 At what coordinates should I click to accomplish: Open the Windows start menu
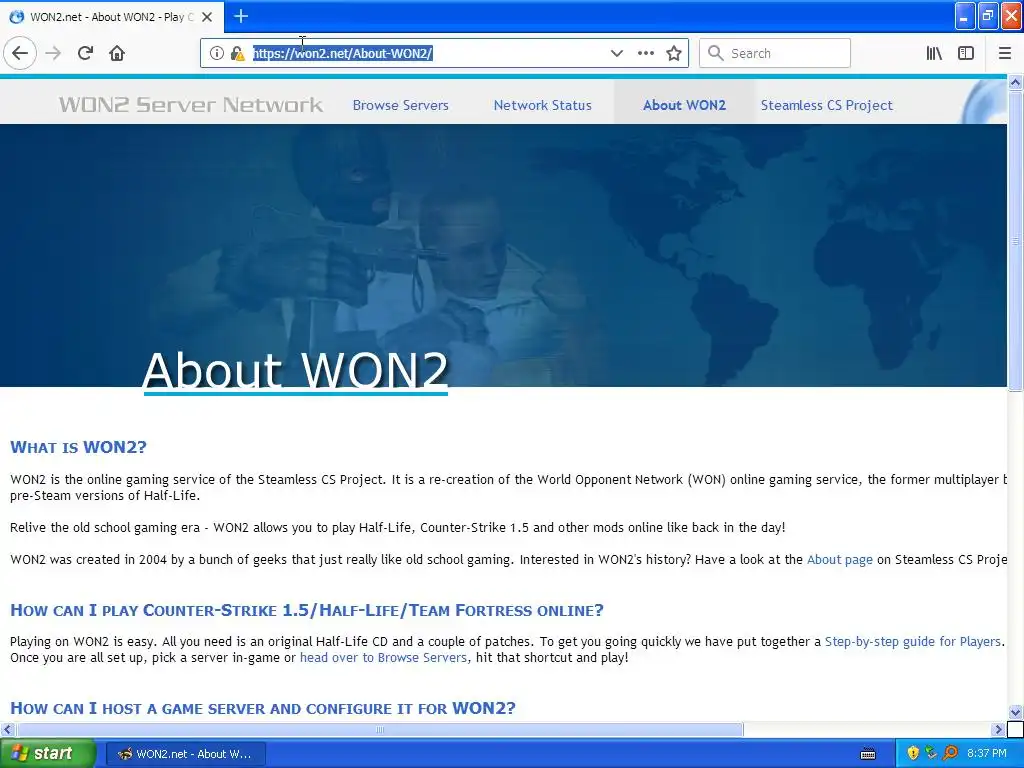(x=47, y=754)
